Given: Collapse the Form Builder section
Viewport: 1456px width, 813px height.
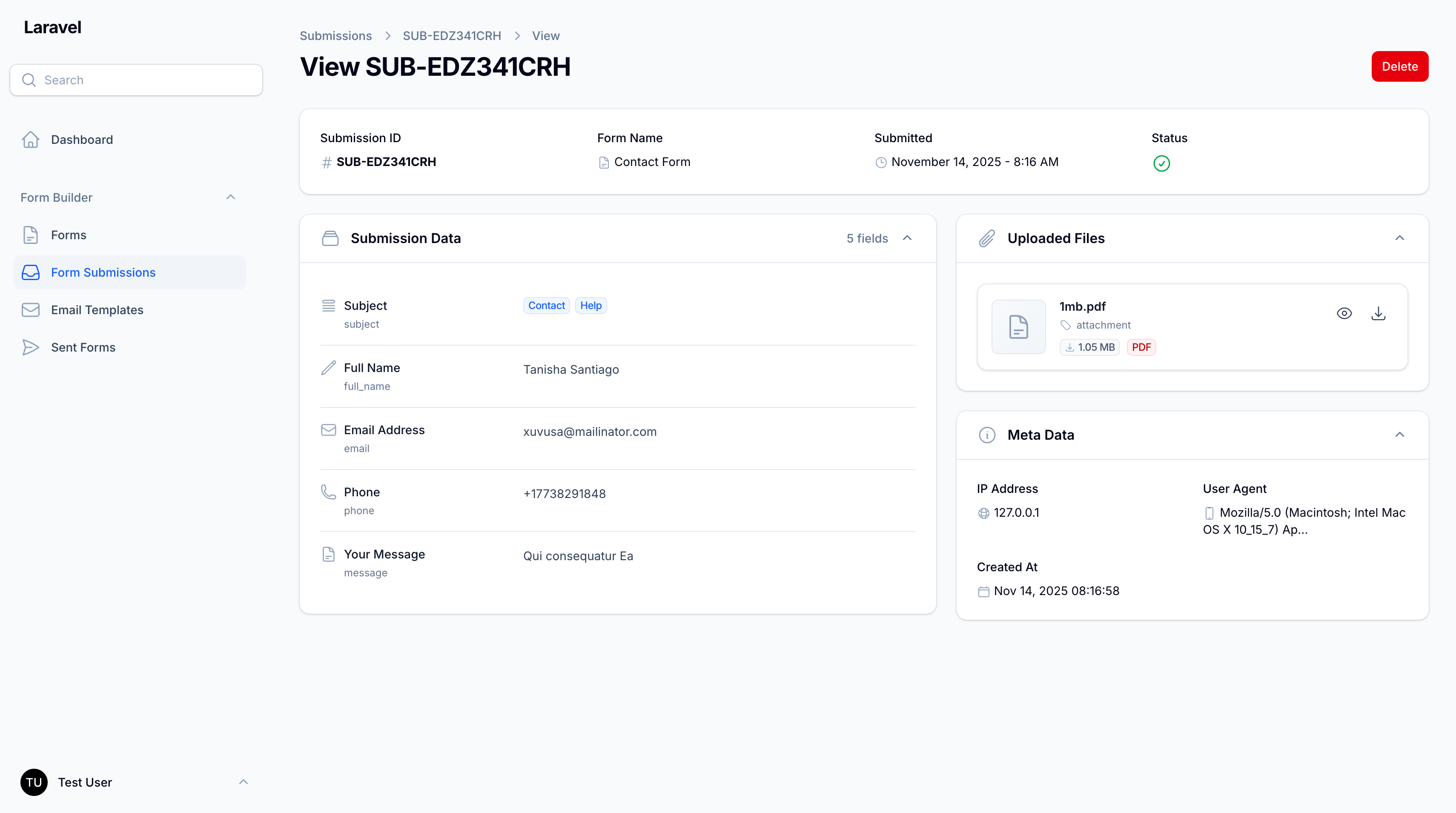Looking at the screenshot, I should (231, 197).
